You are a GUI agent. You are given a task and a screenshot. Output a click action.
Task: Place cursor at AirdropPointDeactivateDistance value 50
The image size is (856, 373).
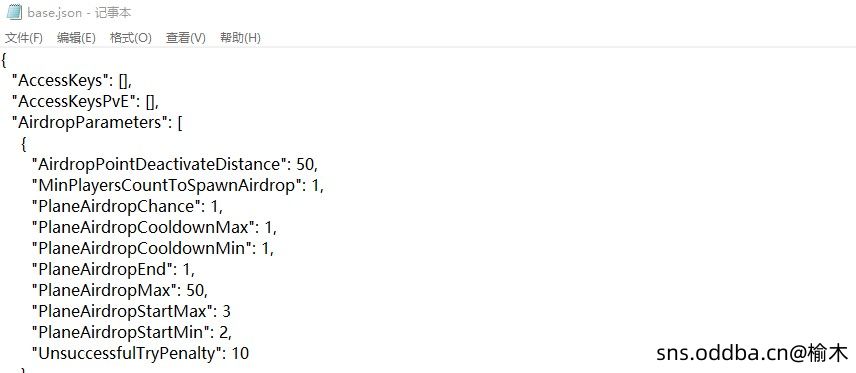[x=306, y=164]
